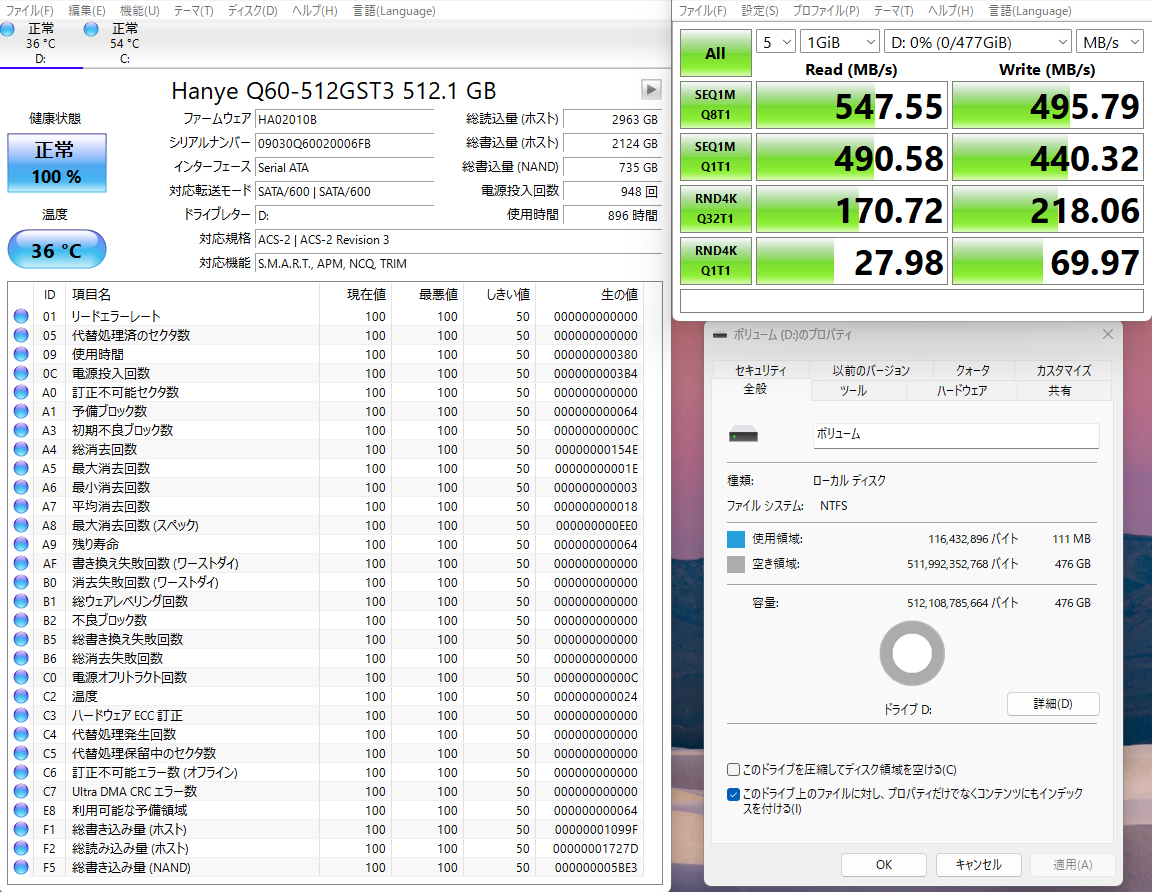The image size is (1152, 892).
Task: Uncheck the index file contents checkbox
Action: tap(734, 794)
